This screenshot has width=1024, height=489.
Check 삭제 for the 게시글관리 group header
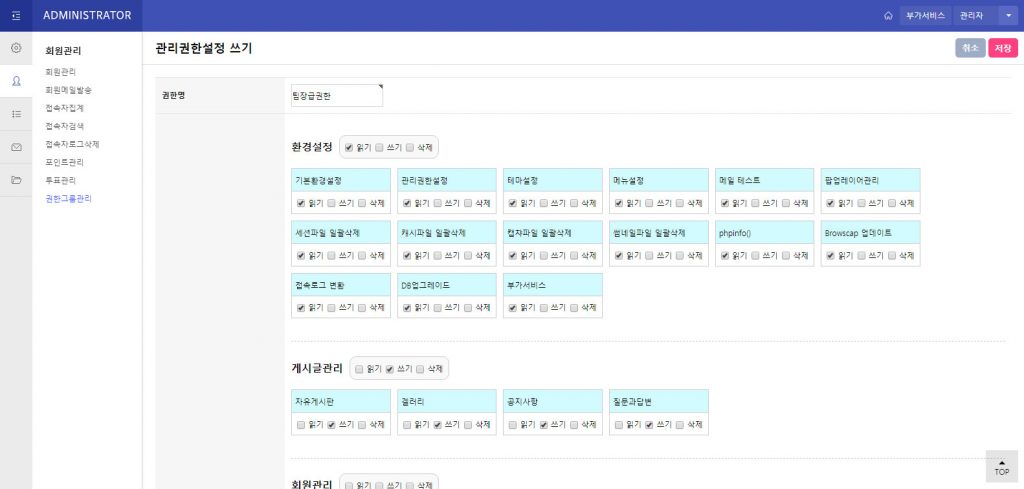420,369
